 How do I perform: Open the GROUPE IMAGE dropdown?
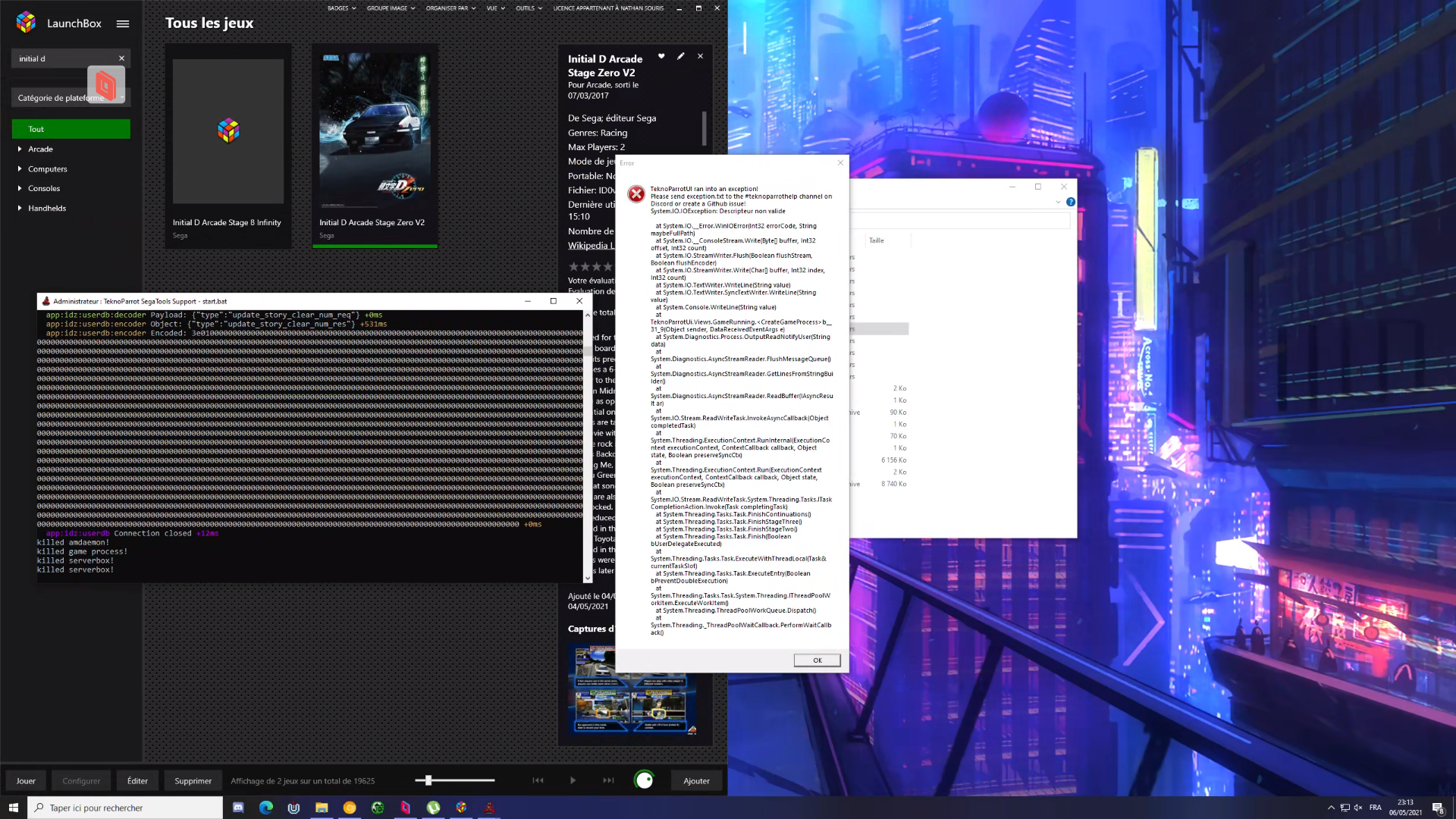tap(391, 8)
